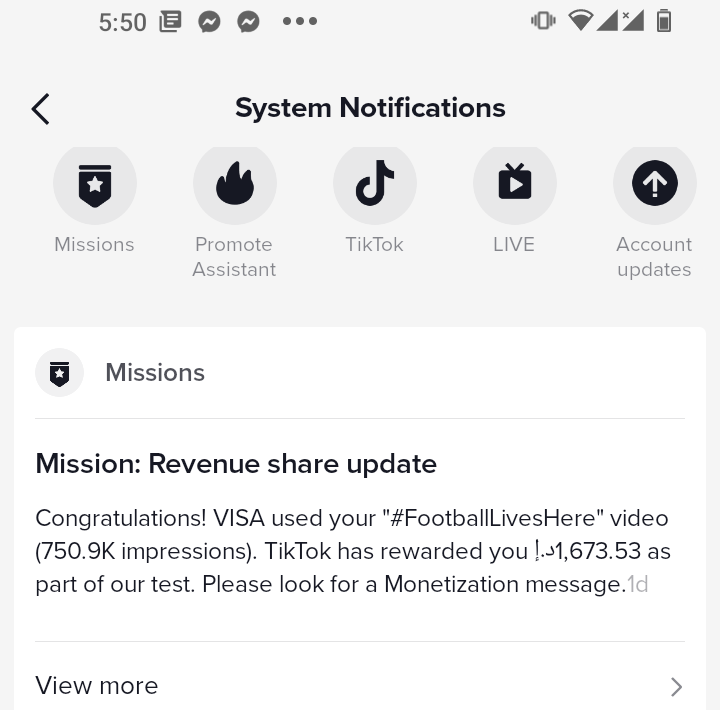Go back using the back arrow
Screen dimensions: 720x710
click(x=40, y=109)
